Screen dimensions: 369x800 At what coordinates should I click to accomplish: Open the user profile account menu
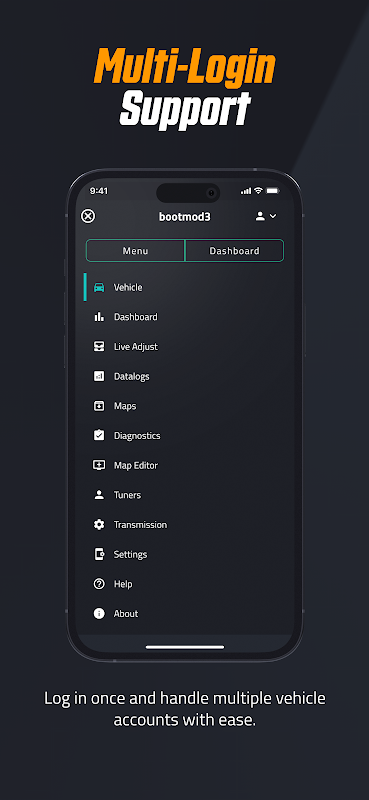(260, 216)
